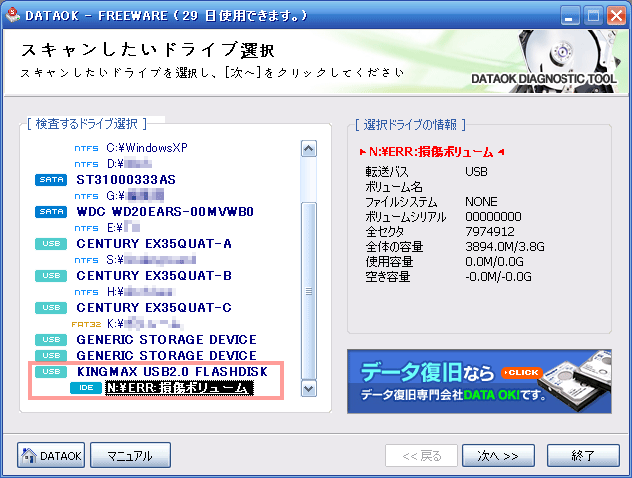Minimize the DATAOK window
This screenshot has height=478, width=632.
point(570,16)
